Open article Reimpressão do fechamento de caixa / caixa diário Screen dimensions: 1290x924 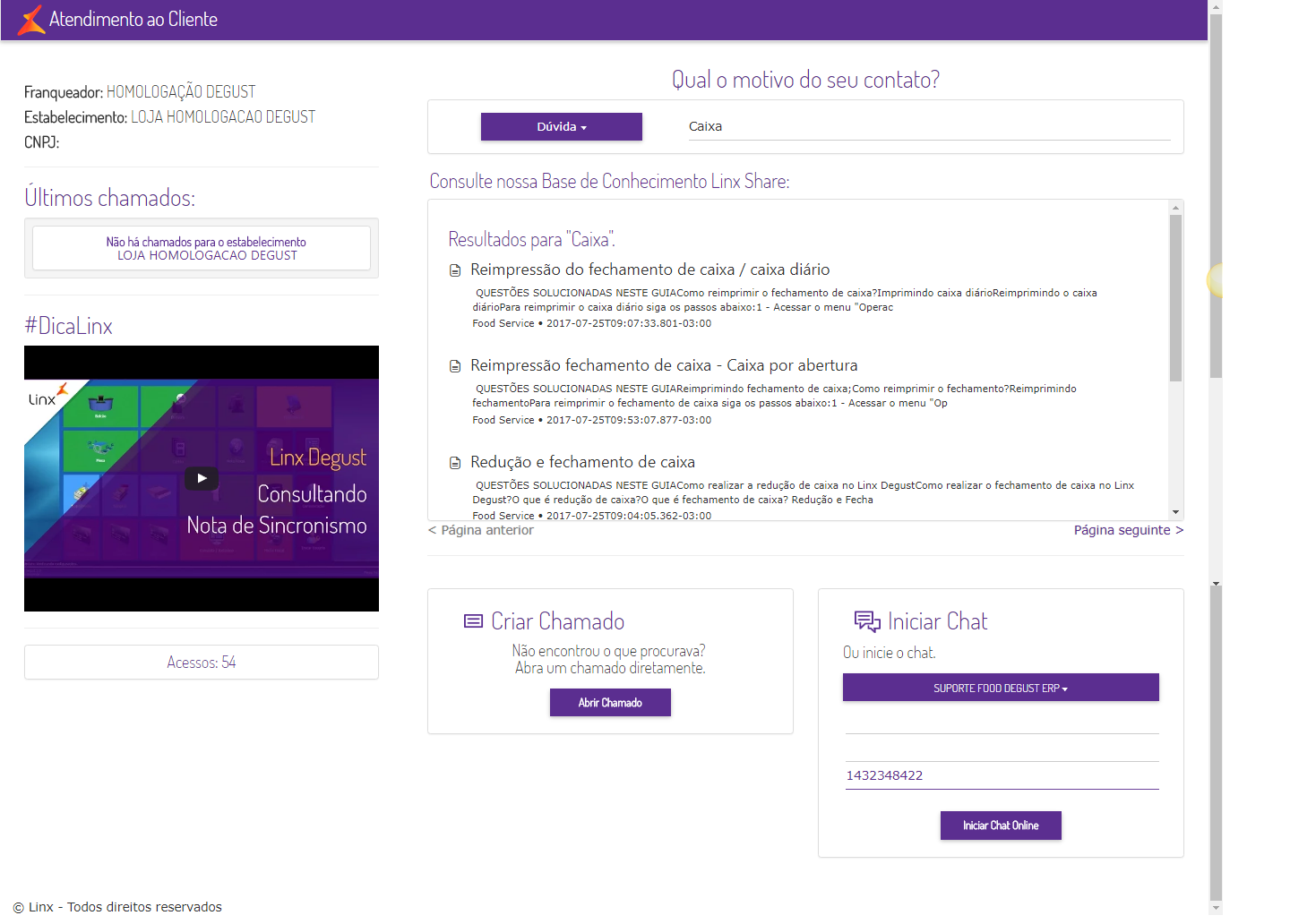click(650, 269)
